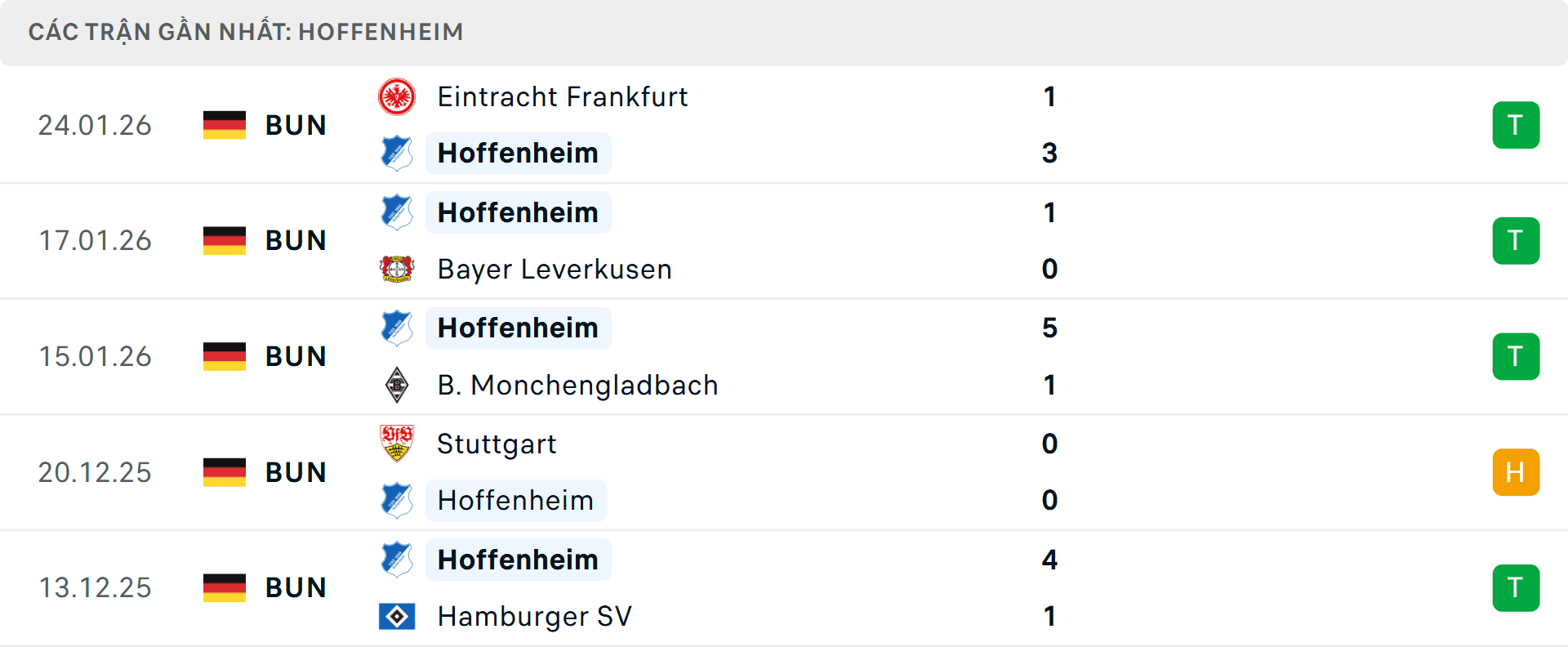Click the German flag beside the 13.12.25 match
This screenshot has height=647, width=1568.
click(x=225, y=587)
